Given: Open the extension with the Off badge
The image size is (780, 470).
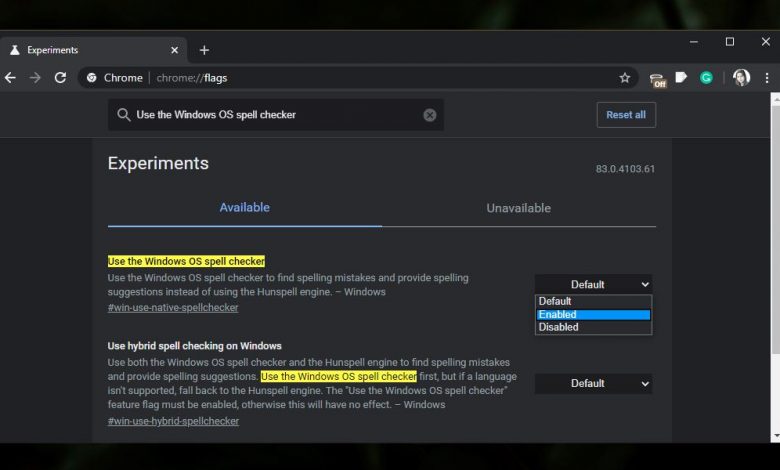Looking at the screenshot, I should 658,79.
